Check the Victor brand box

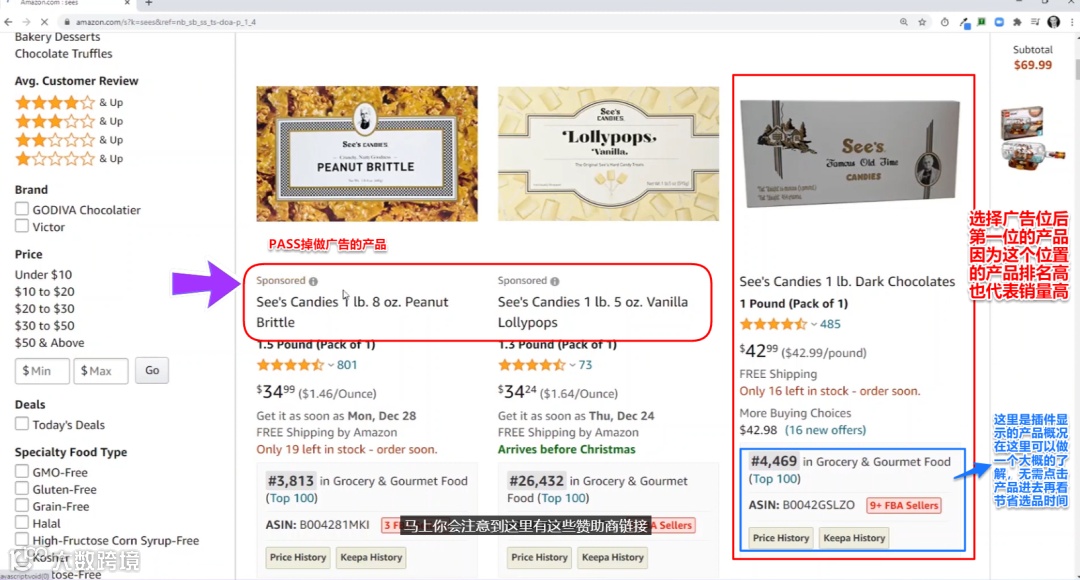pyautogui.click(x=22, y=226)
